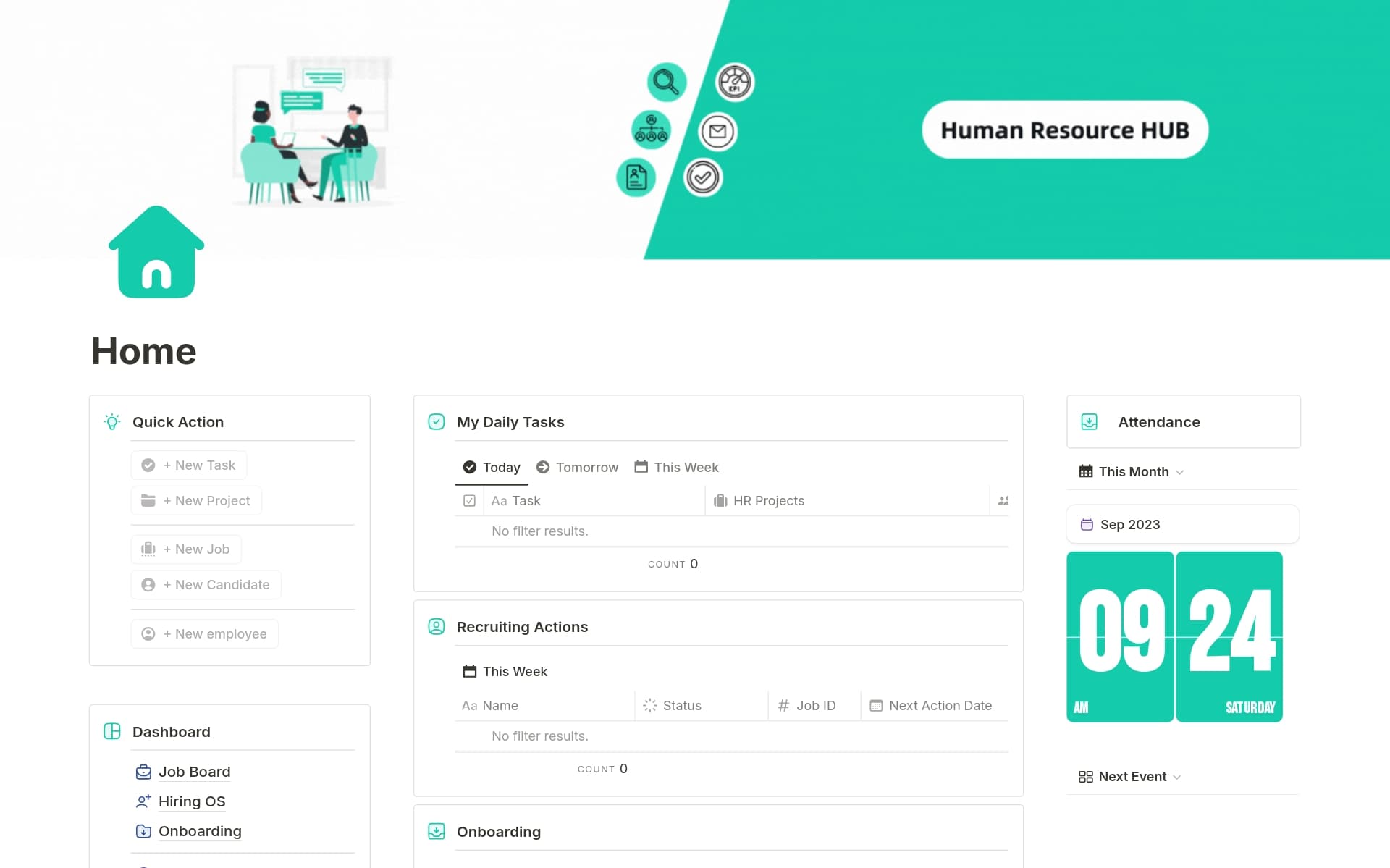Toggle the checkbox column header in tasks table
Viewport: 1390px width, 868px height.
tap(469, 501)
